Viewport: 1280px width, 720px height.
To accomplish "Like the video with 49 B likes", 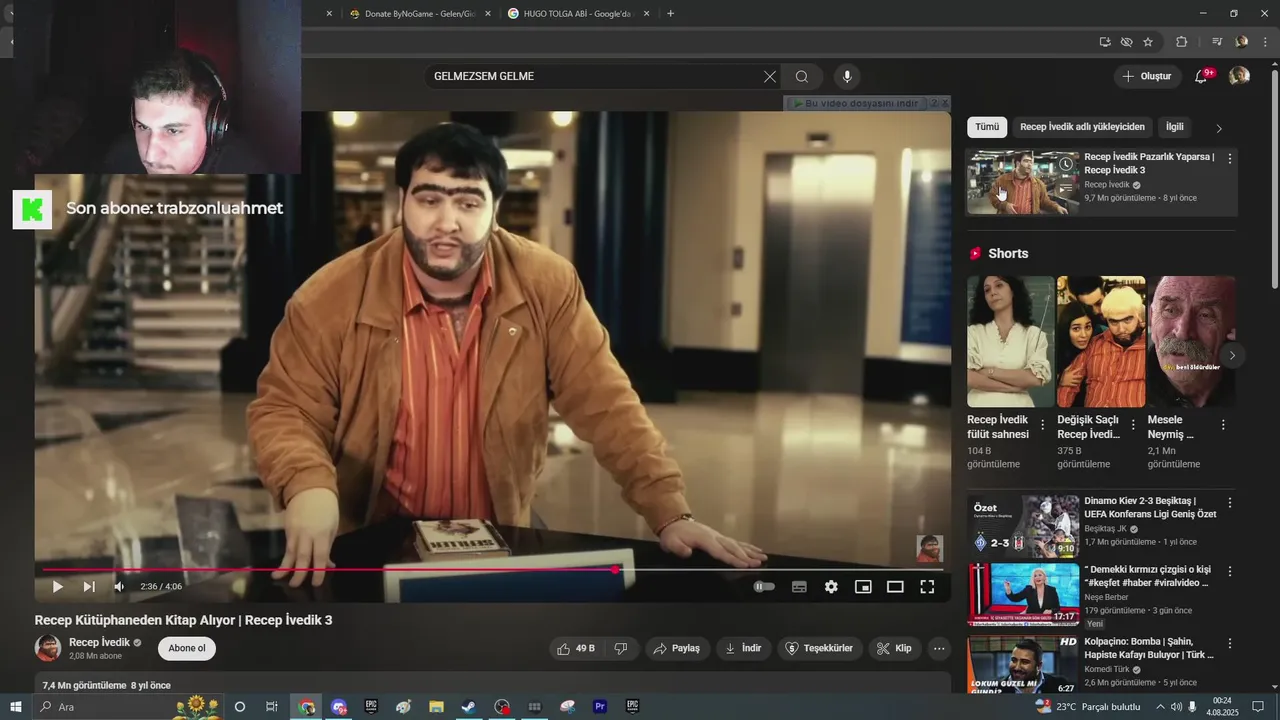I will tap(576, 648).
